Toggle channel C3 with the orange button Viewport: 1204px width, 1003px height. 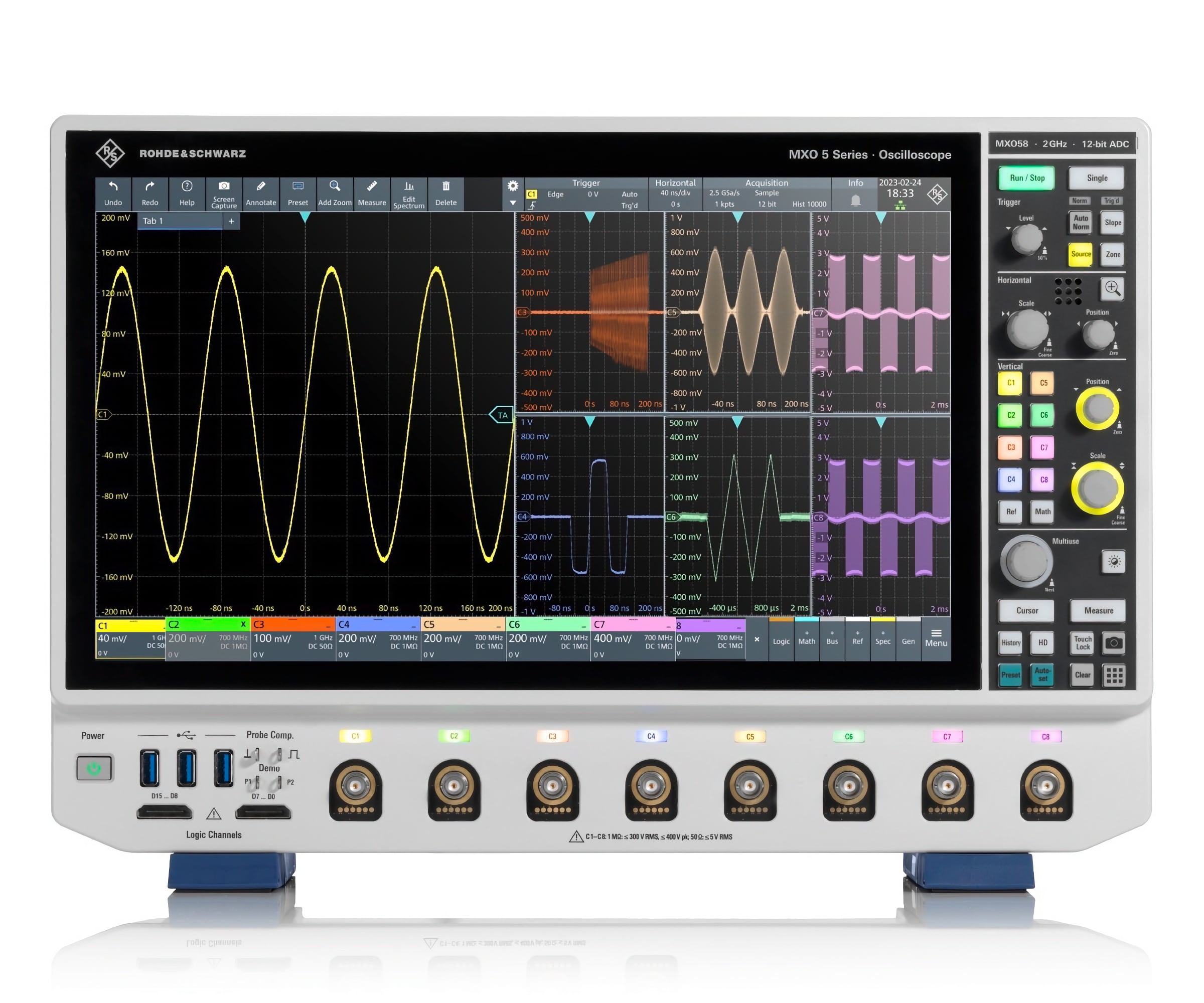tap(1010, 448)
